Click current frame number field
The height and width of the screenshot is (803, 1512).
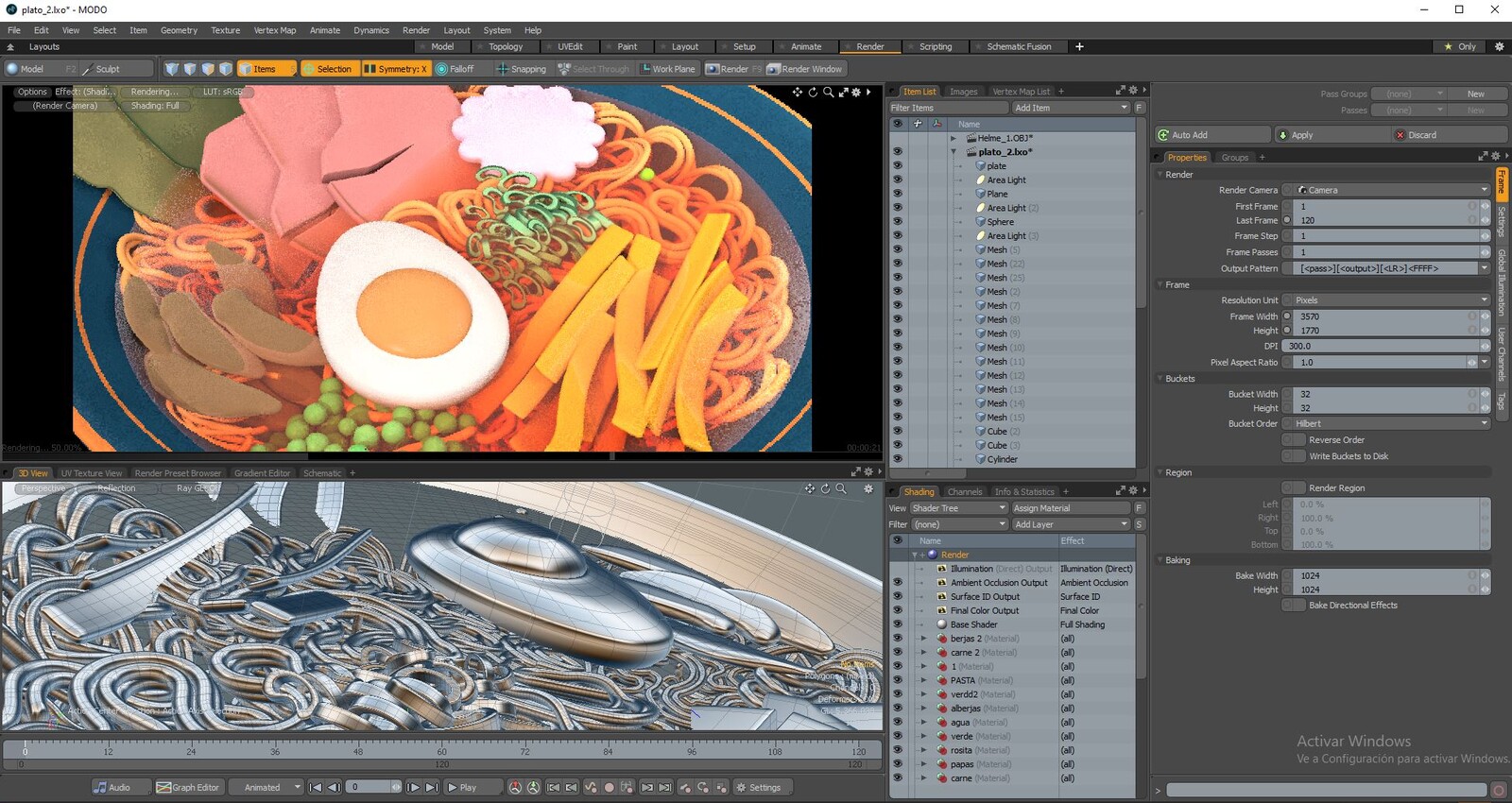click(374, 787)
